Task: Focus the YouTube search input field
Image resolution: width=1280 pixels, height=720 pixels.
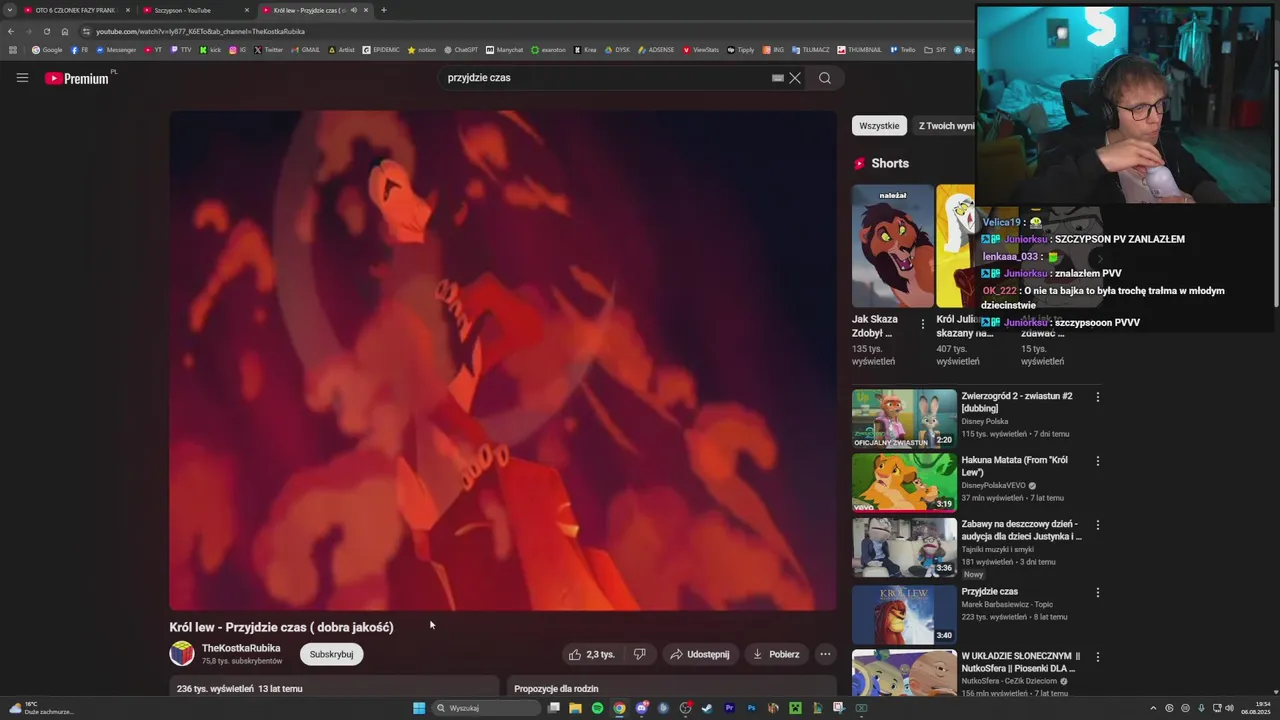Action: coord(605,78)
